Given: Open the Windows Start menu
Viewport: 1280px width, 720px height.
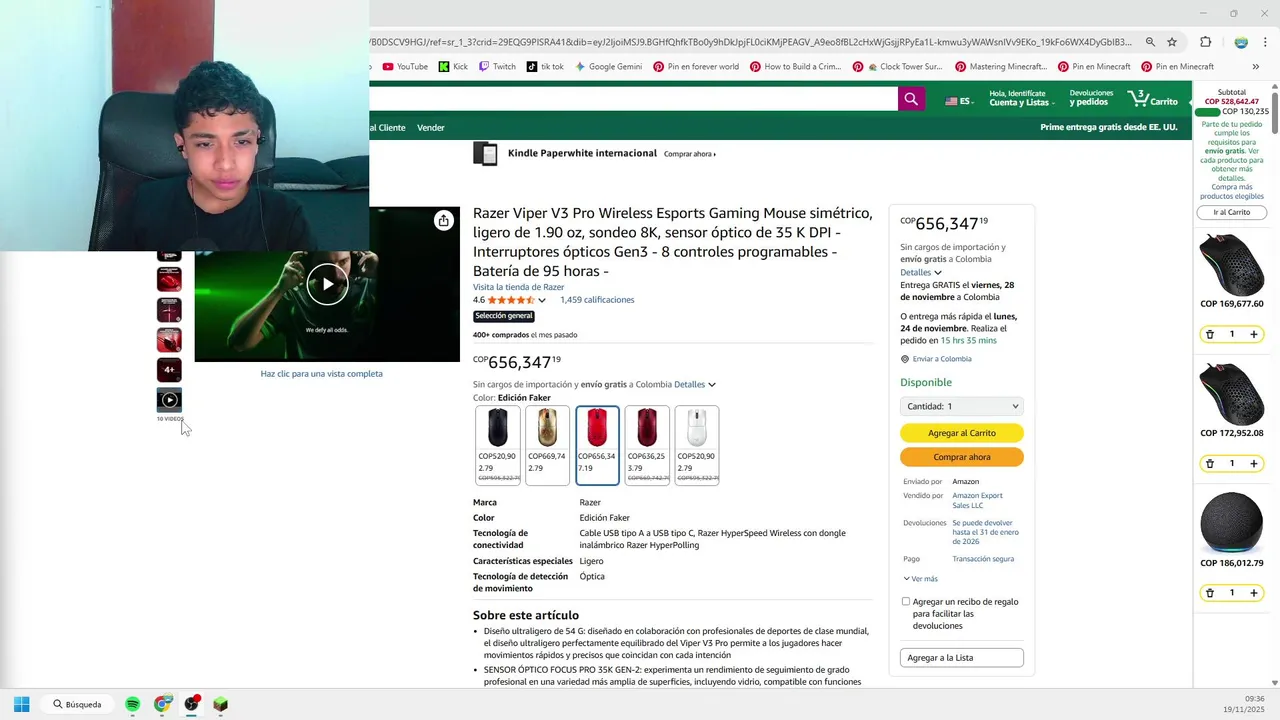Looking at the screenshot, I should point(21,704).
